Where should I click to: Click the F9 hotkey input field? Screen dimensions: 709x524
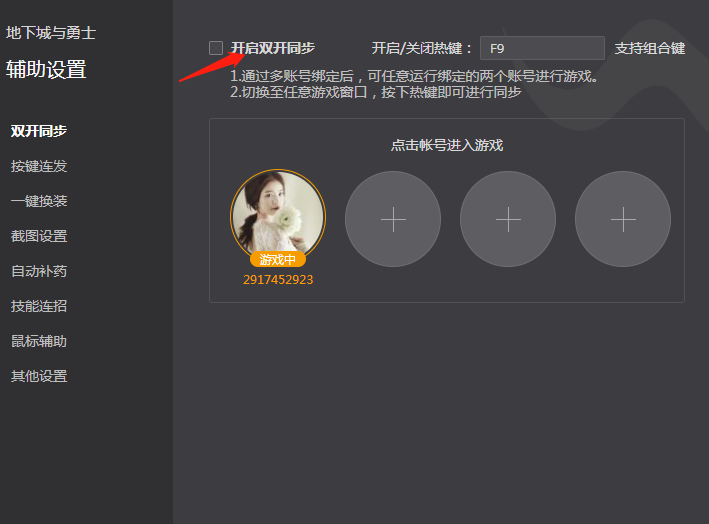(x=542, y=48)
